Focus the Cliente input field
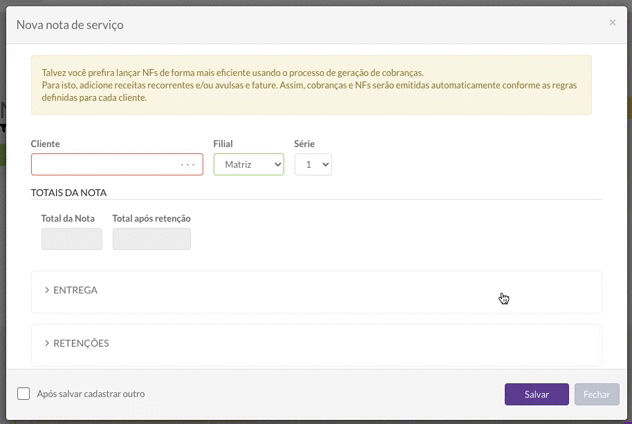Image resolution: width=632 pixels, height=424 pixels. pos(117,164)
